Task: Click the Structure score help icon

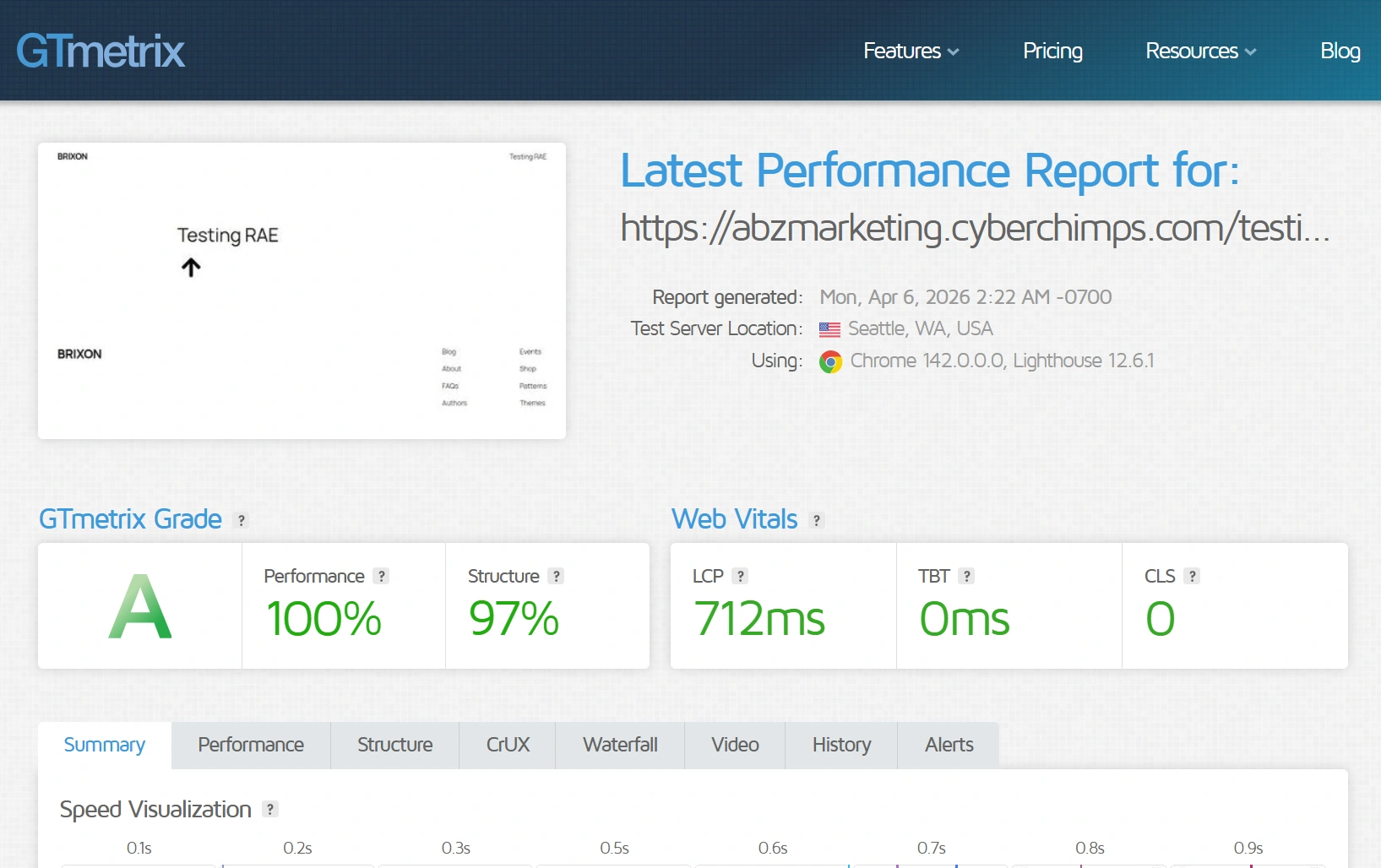Action: tap(556, 576)
